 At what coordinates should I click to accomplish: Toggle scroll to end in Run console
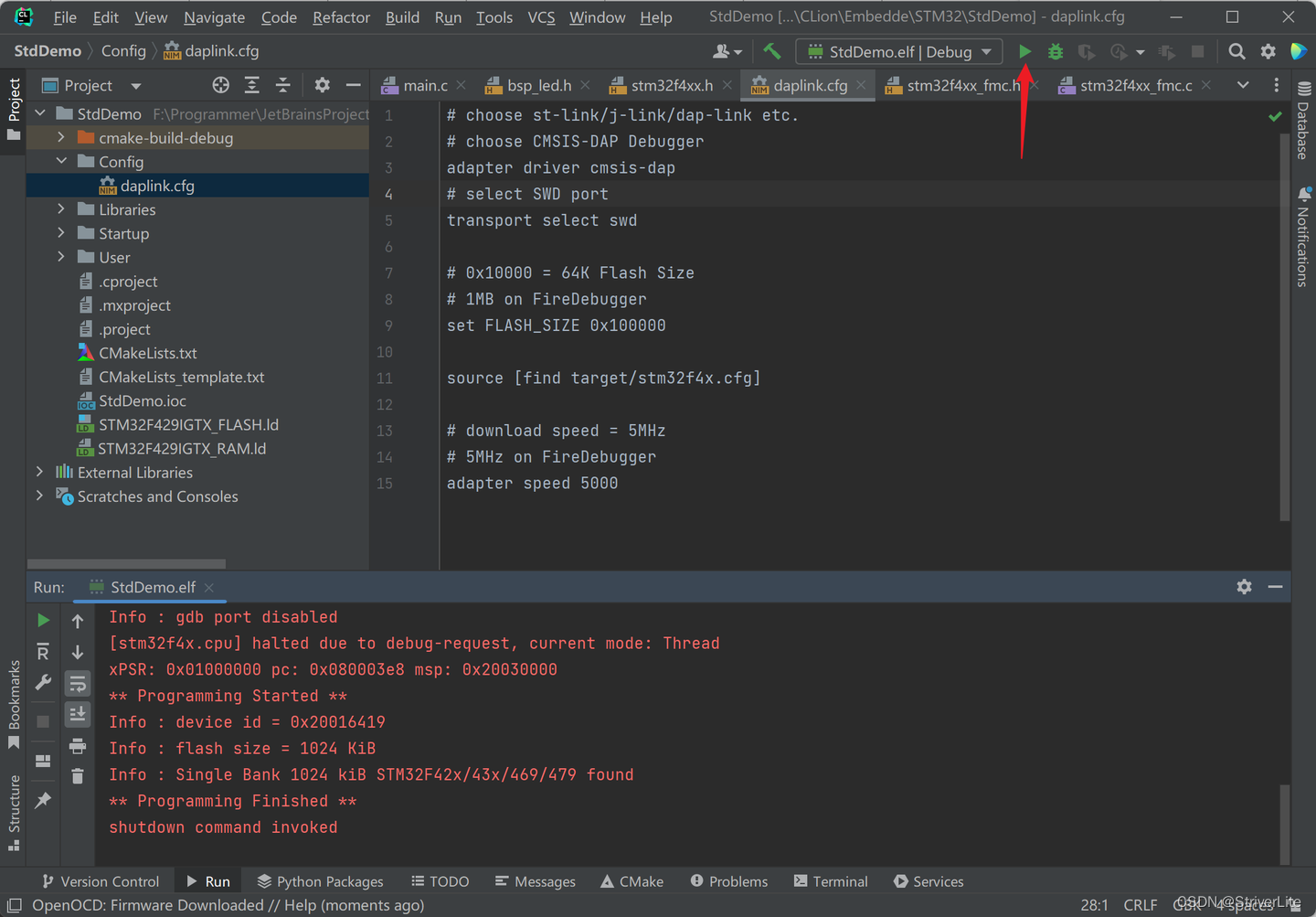(x=78, y=713)
